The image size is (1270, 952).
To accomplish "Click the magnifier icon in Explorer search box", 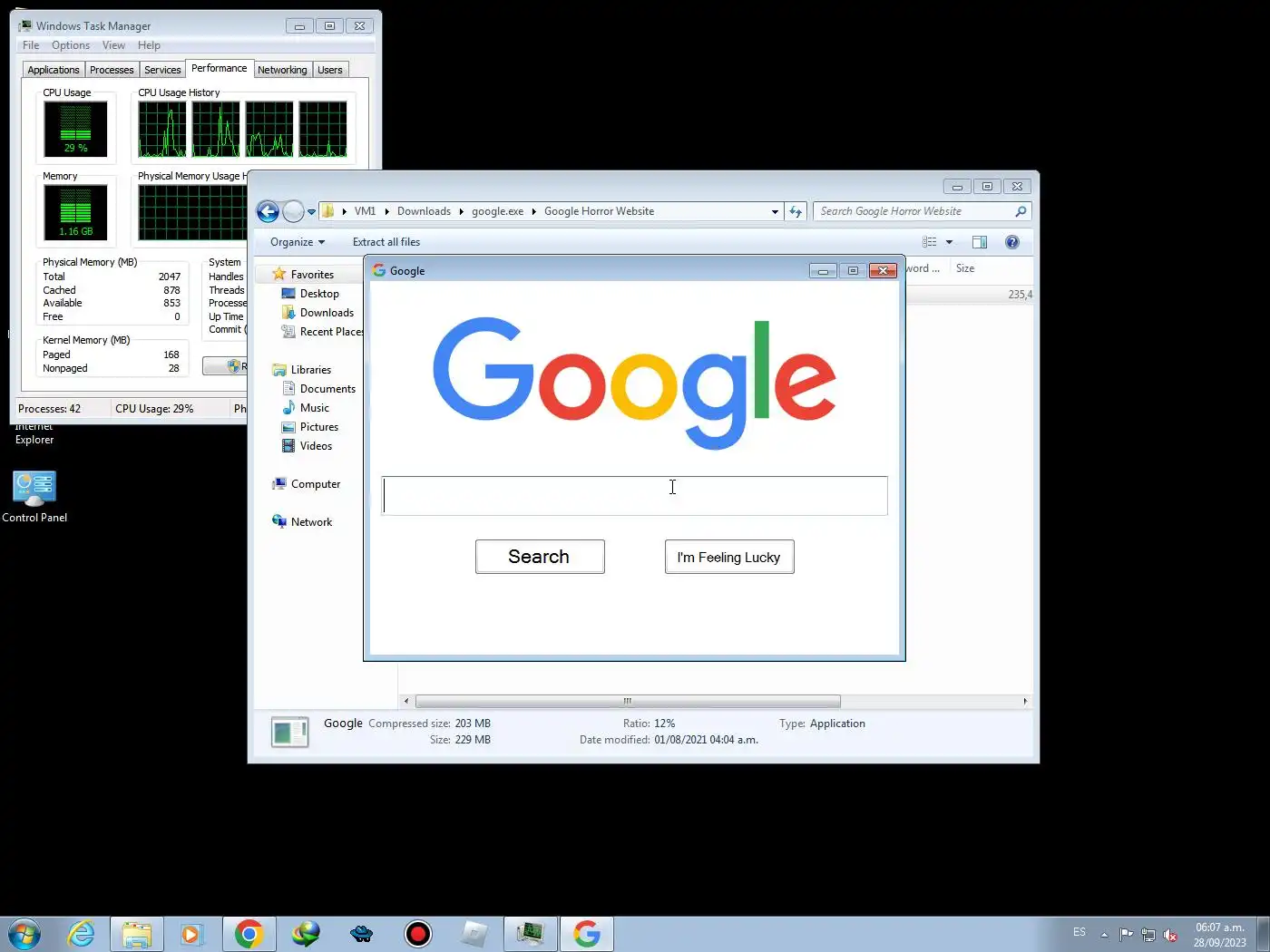I will (1021, 211).
